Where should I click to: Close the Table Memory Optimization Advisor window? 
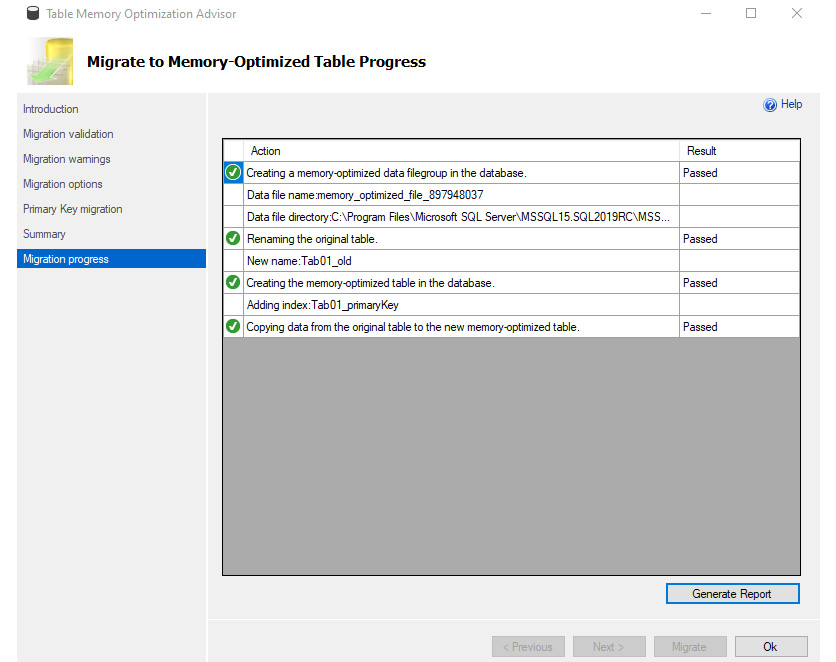point(797,13)
